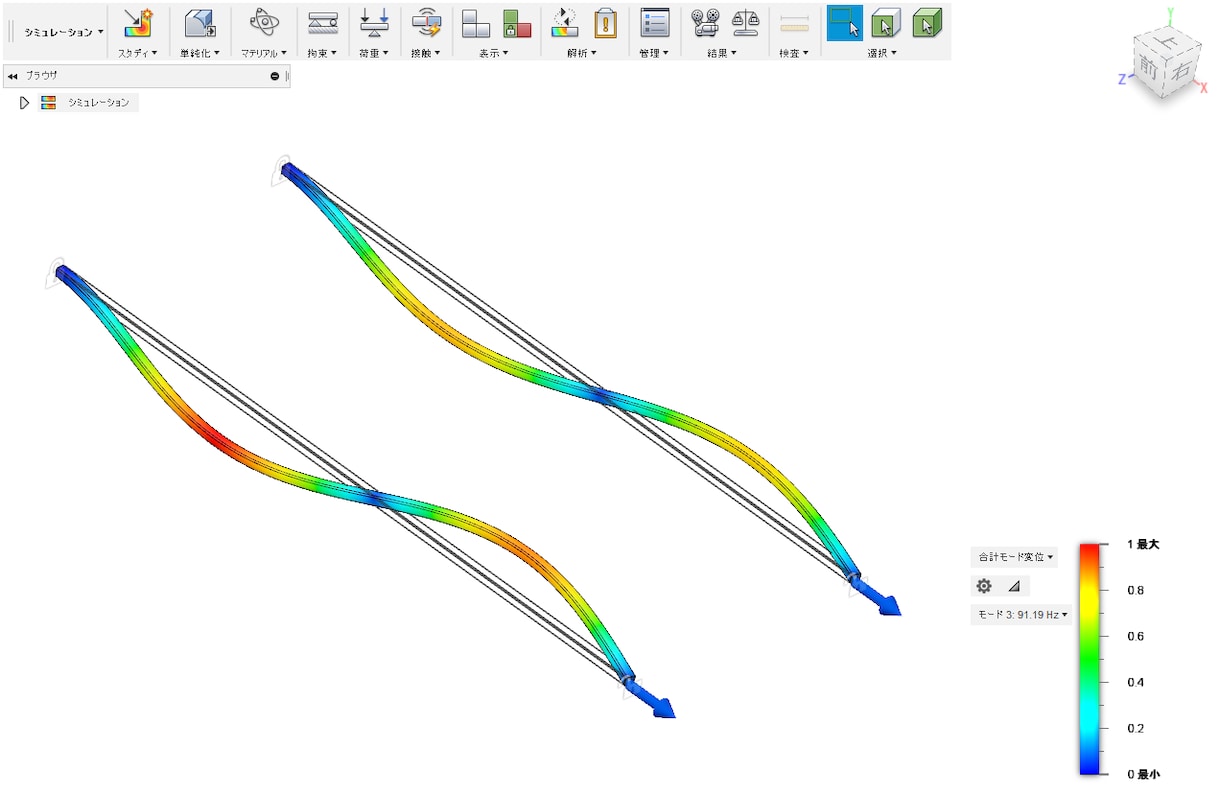The image size is (1220, 795).
Task: Click the colored simulation icon in browser tree
Action: 48,103
